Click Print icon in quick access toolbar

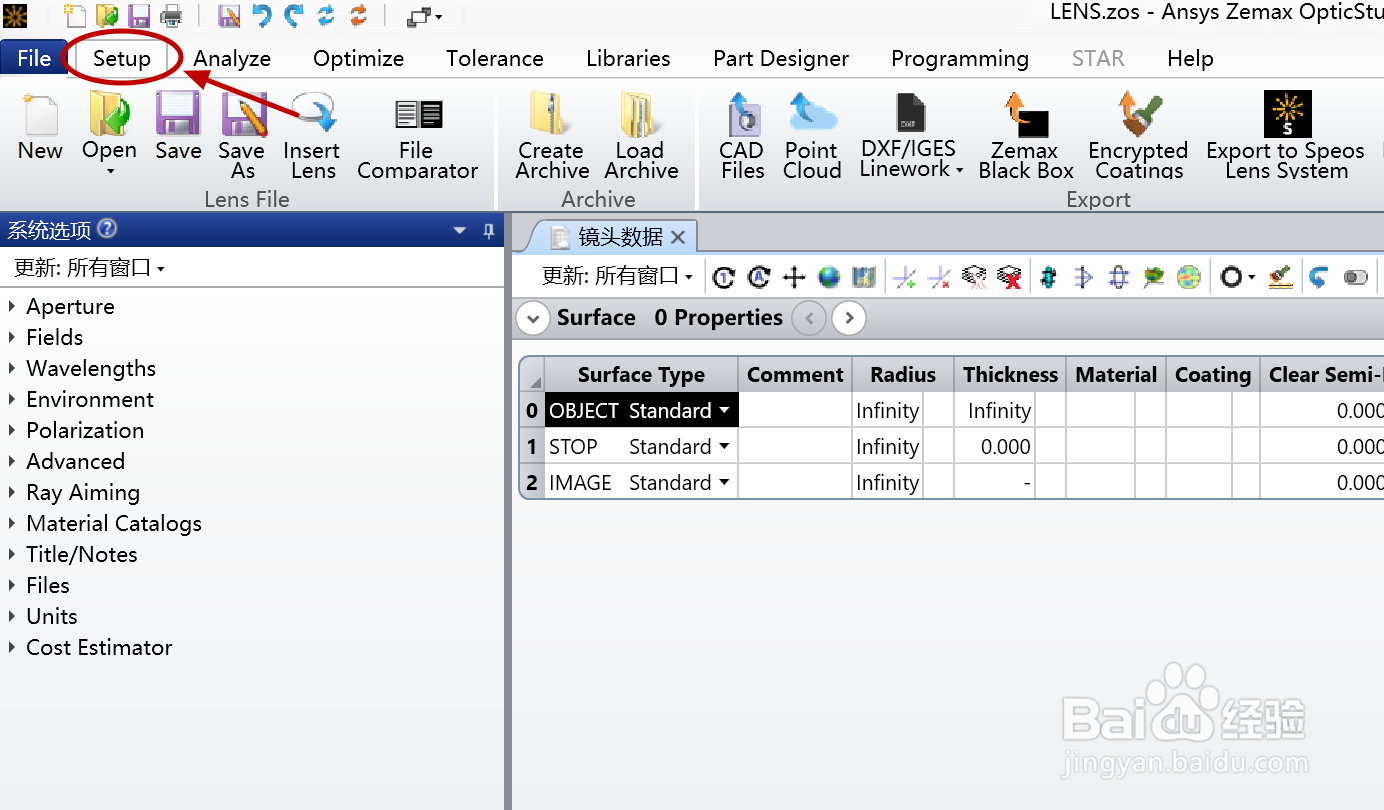[171, 15]
